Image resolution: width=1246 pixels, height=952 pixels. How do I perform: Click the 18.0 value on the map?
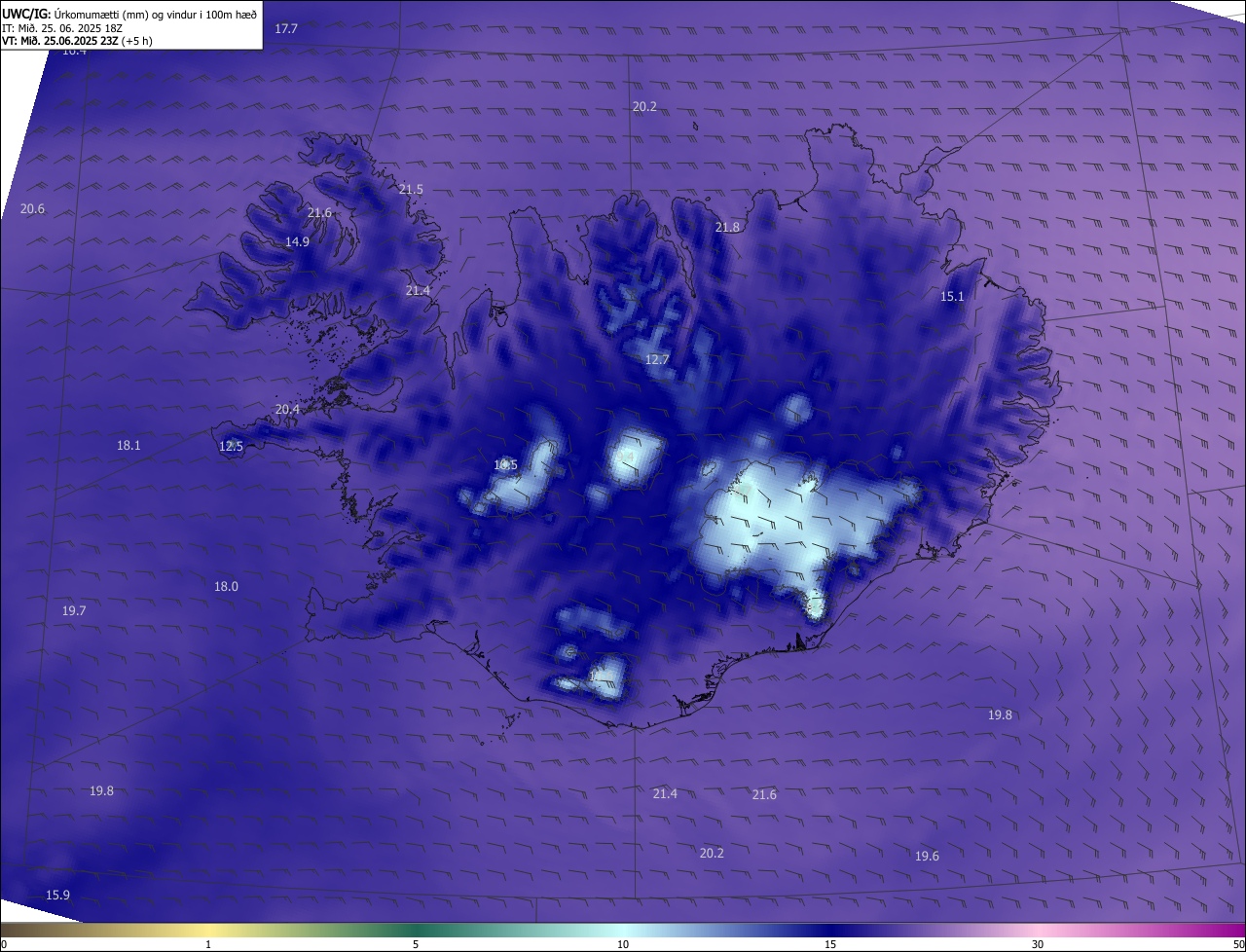coord(226,587)
